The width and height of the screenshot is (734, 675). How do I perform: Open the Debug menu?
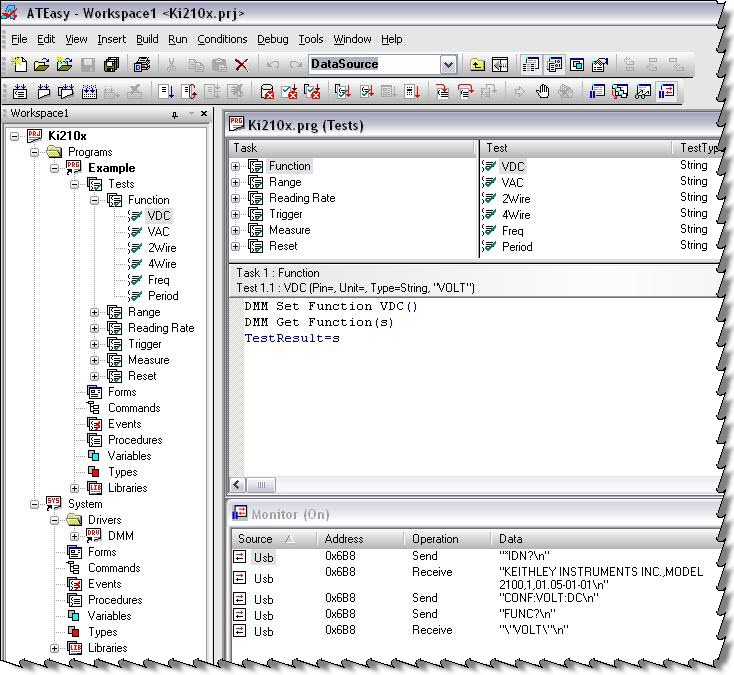pos(272,39)
